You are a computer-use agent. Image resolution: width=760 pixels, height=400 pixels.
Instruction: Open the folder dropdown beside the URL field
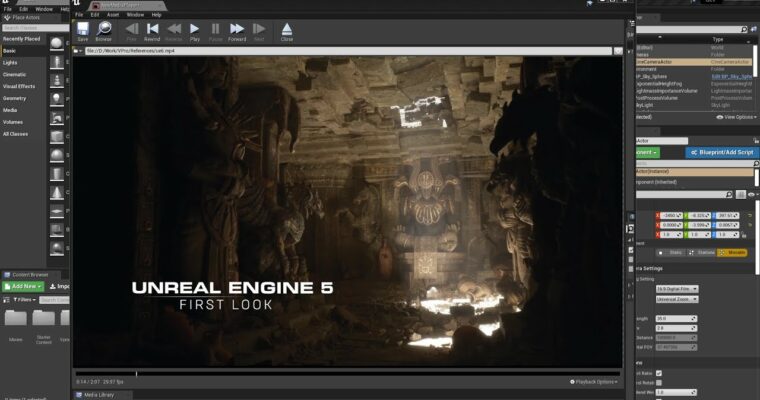point(78,50)
